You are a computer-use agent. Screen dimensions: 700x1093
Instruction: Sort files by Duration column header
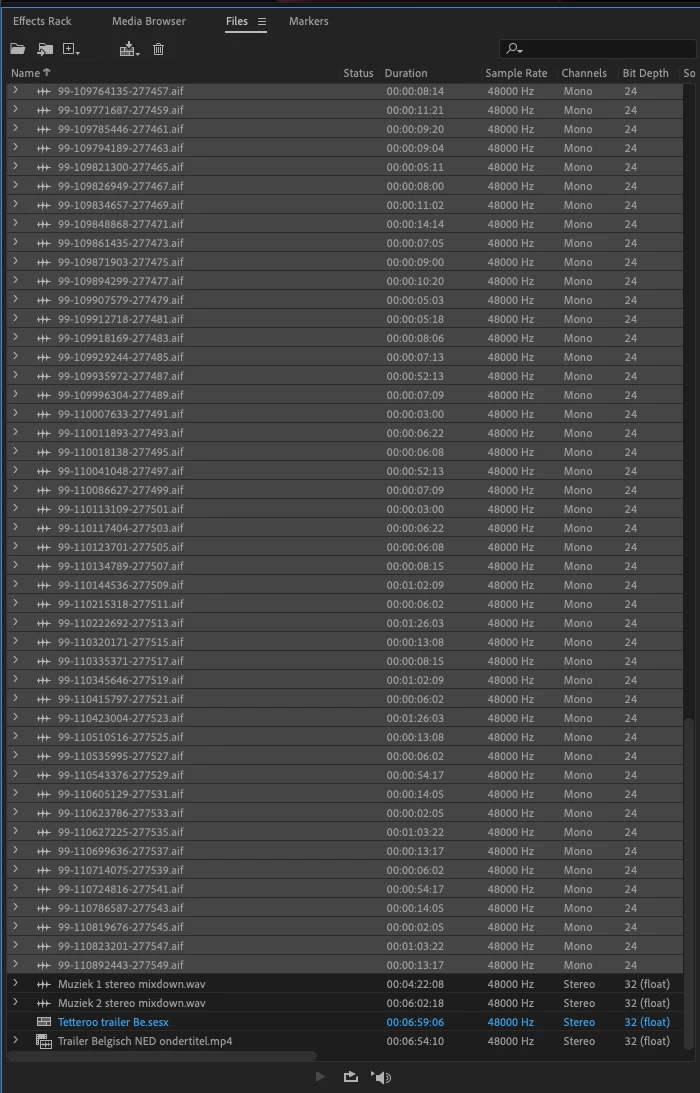[406, 73]
